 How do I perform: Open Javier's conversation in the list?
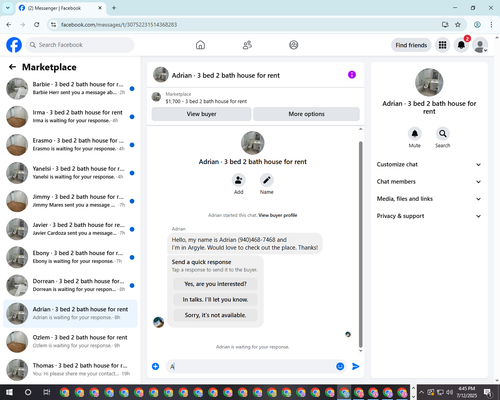click(70, 229)
